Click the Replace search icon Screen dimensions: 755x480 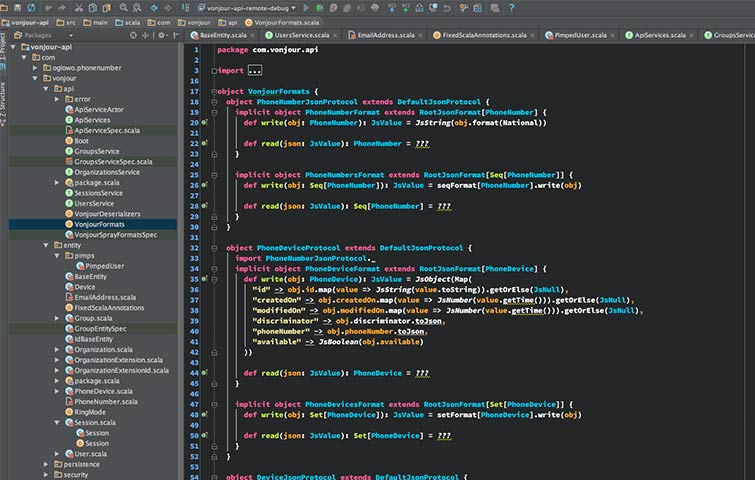coord(137,8)
